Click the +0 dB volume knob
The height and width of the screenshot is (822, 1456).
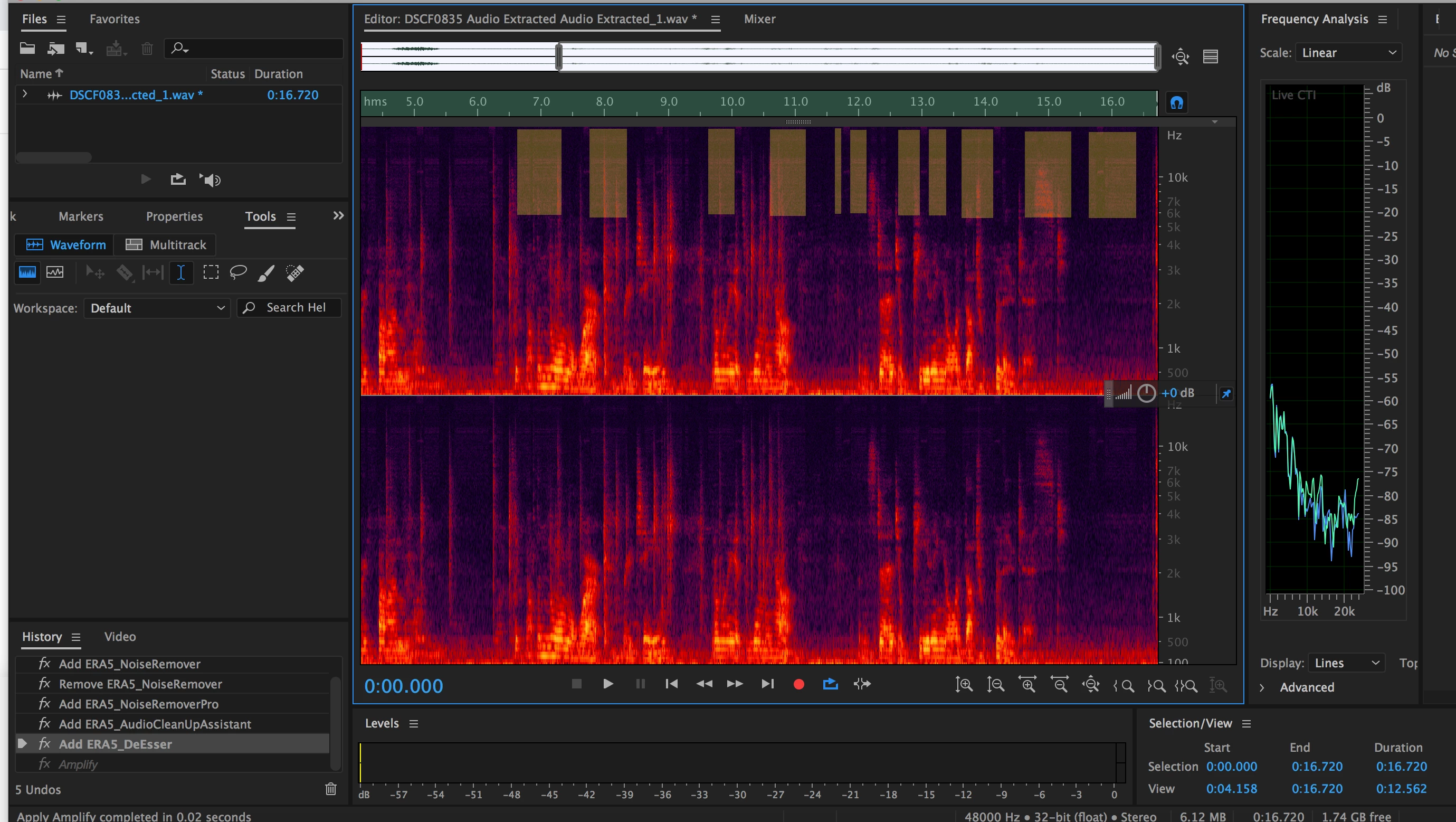(1146, 393)
